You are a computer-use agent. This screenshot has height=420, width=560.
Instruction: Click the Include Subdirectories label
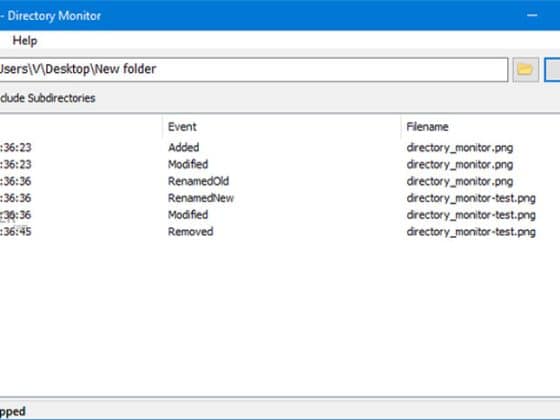point(48,98)
